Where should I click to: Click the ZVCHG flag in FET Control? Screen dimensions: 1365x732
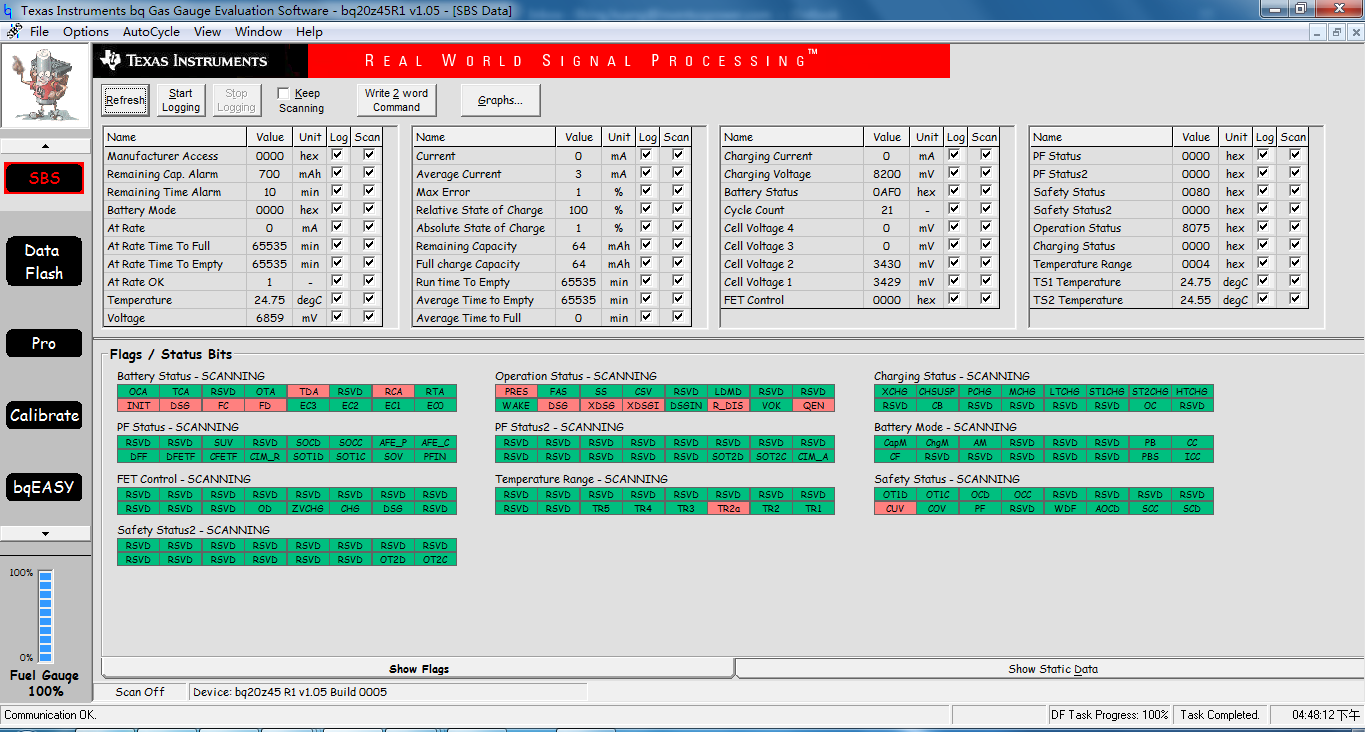[x=308, y=509]
